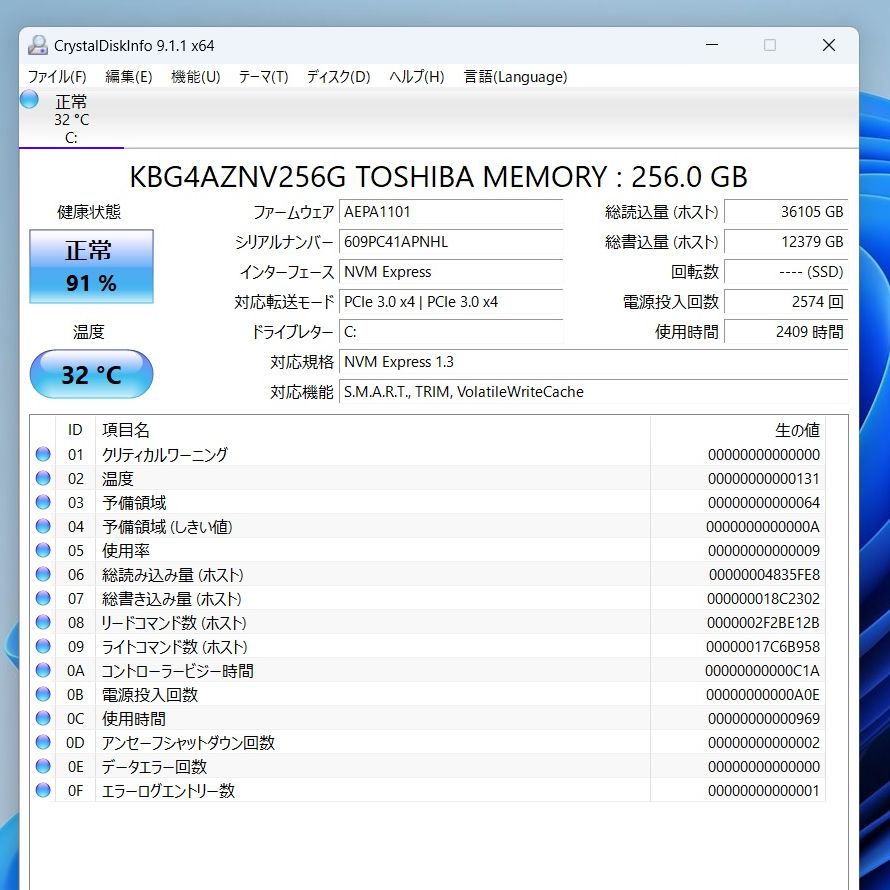890x890 pixels.
Task: Click raw value 0000002F2BE12B
Action: point(763,623)
